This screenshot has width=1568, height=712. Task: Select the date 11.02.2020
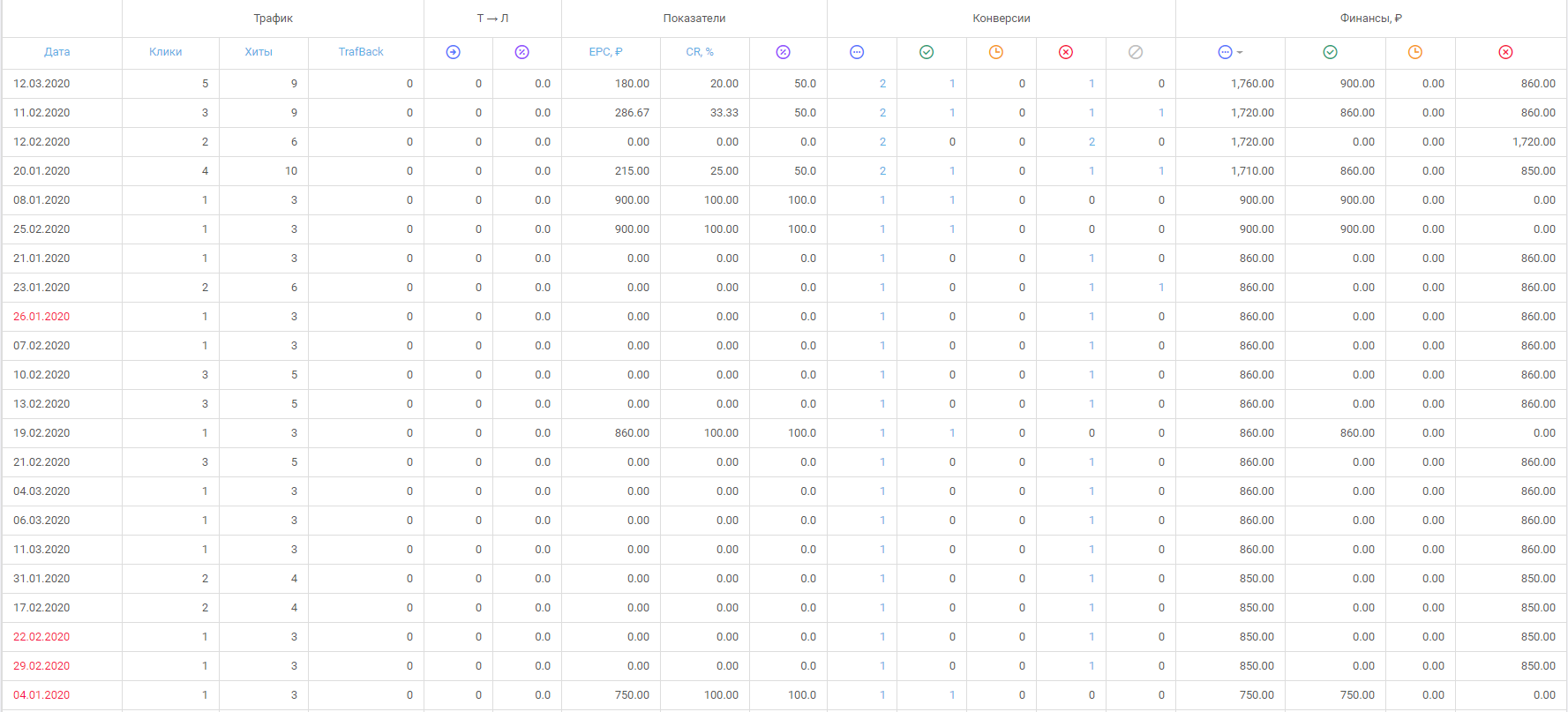click(x=41, y=113)
